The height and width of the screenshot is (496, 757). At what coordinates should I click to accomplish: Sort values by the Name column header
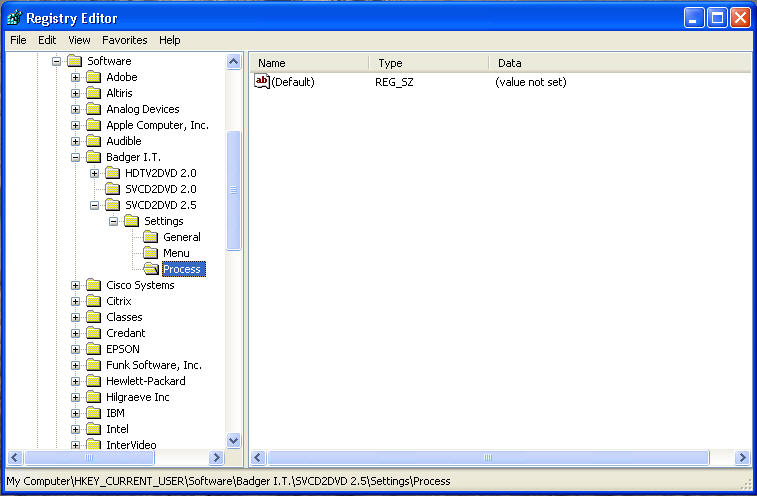tap(310, 63)
